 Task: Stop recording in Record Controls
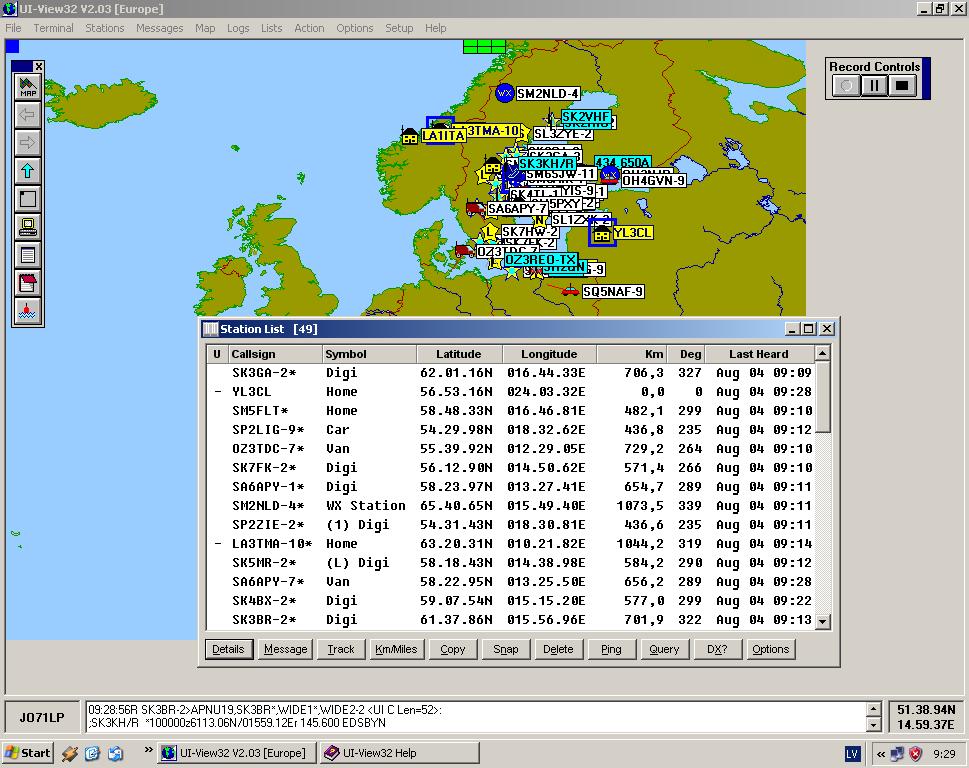point(902,86)
